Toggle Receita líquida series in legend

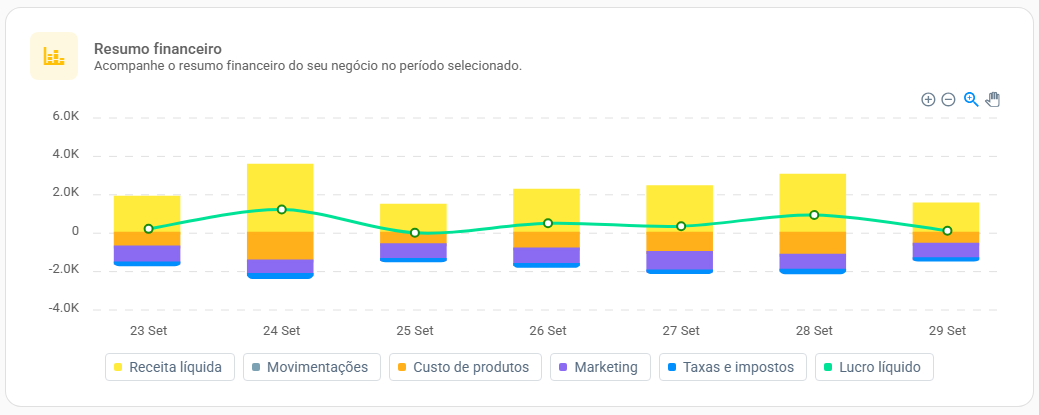pos(170,367)
